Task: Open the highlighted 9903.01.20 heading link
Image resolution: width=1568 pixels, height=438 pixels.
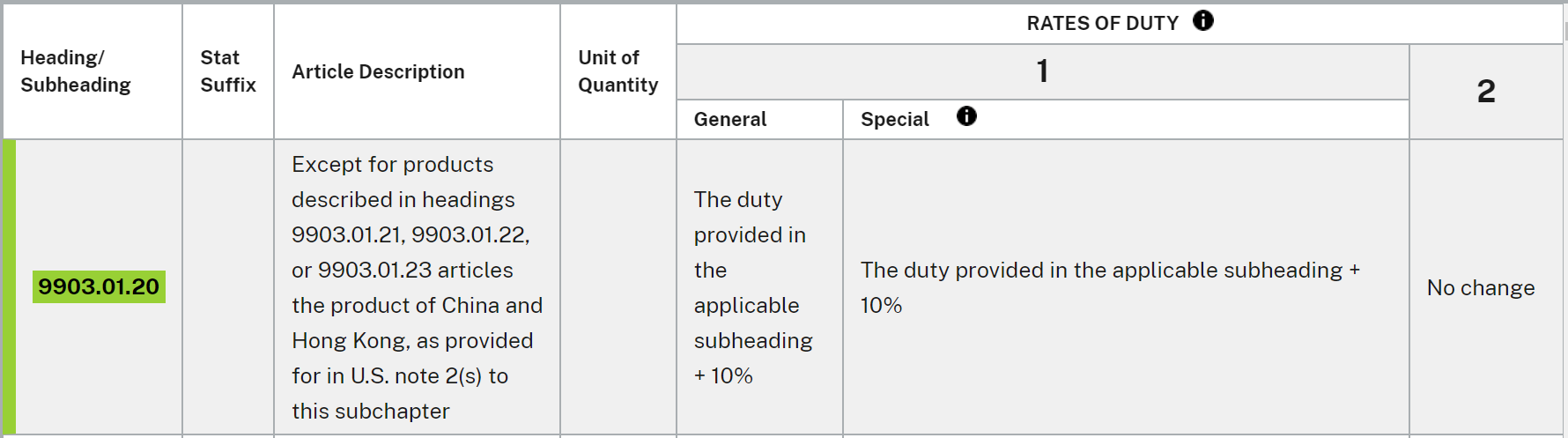Action: [99, 286]
